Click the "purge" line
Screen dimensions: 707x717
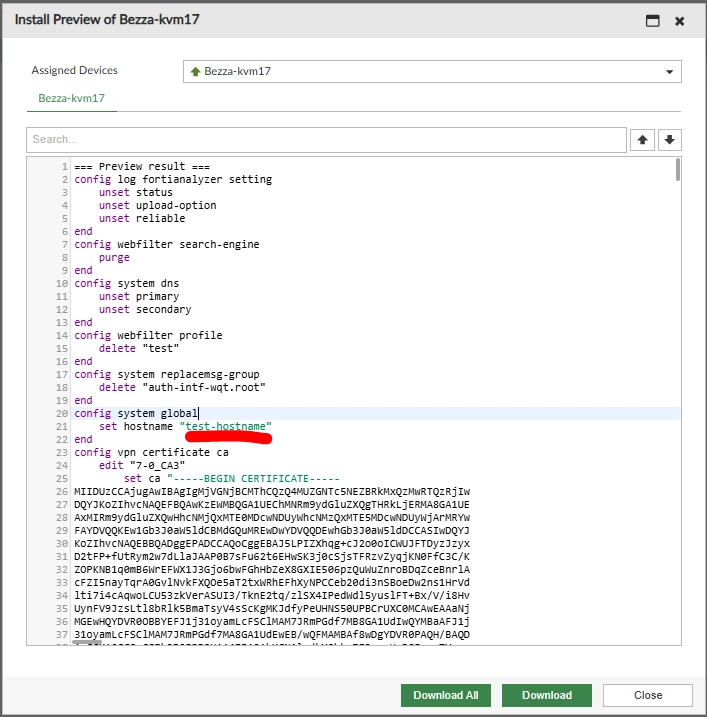pos(114,257)
